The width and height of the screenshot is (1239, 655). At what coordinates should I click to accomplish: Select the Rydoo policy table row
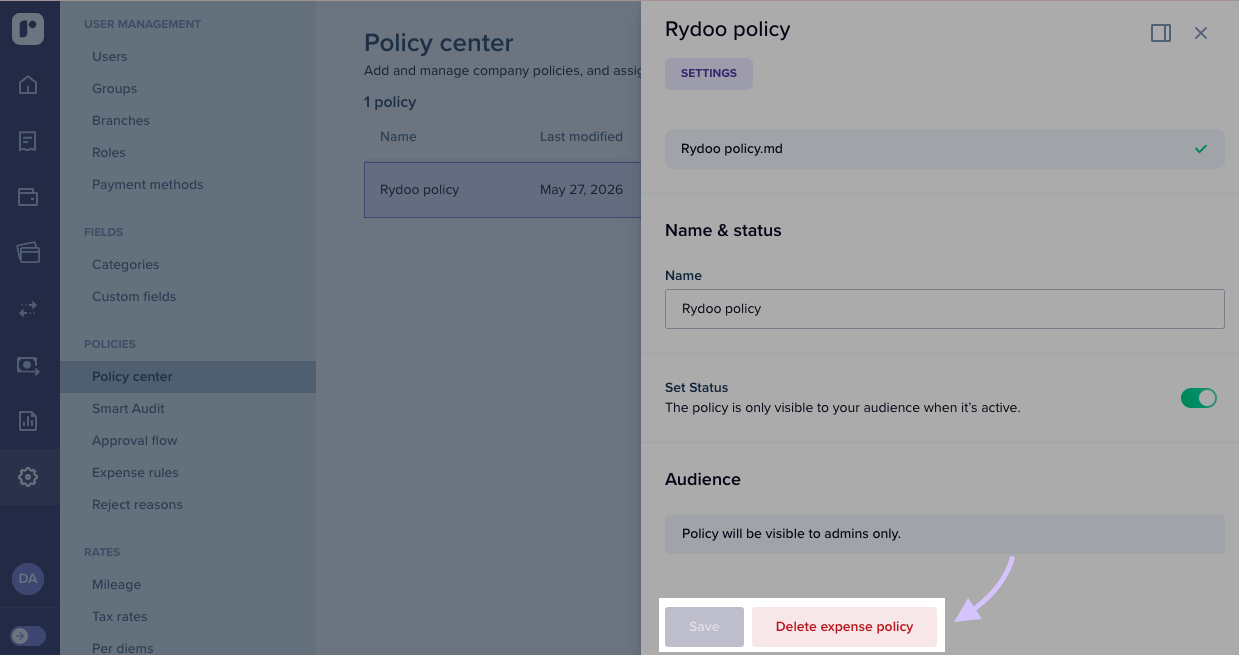502,190
